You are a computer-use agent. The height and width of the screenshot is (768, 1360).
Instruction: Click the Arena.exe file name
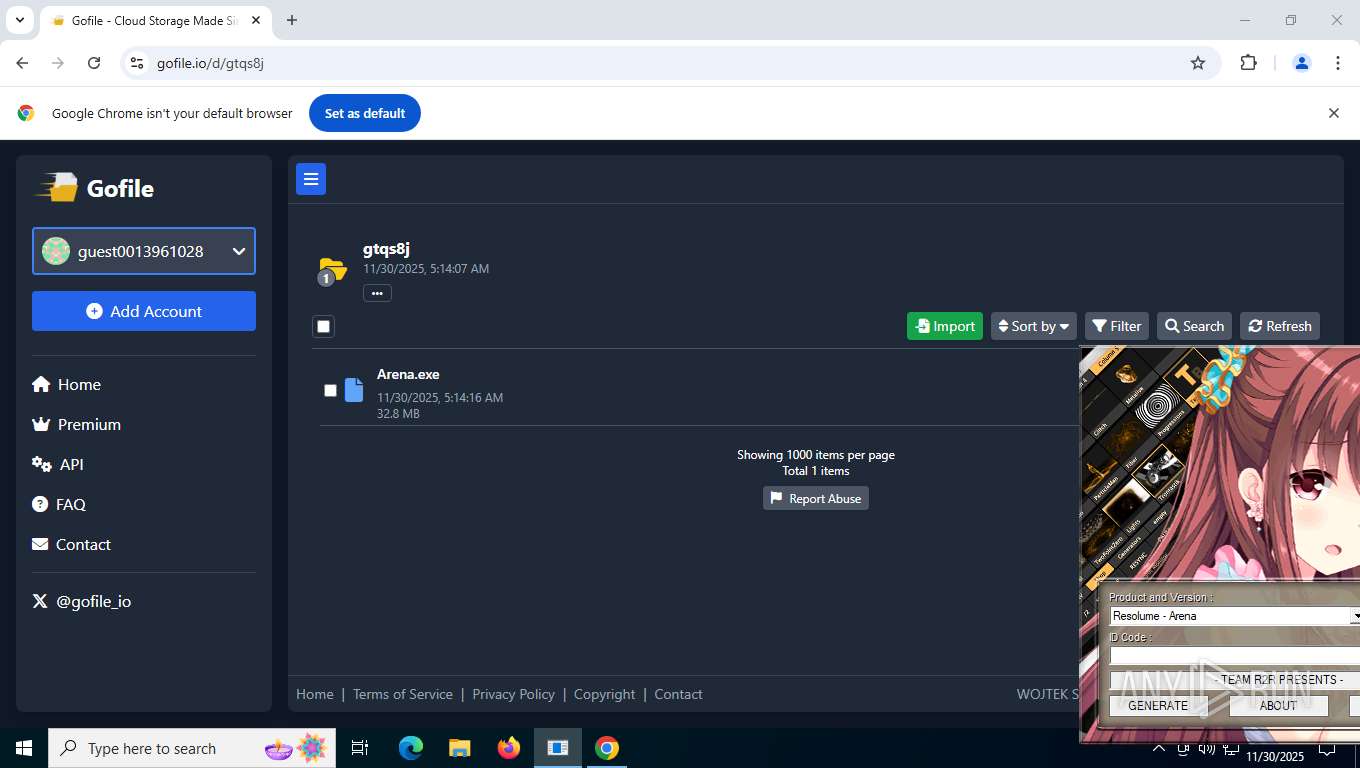[408, 374]
